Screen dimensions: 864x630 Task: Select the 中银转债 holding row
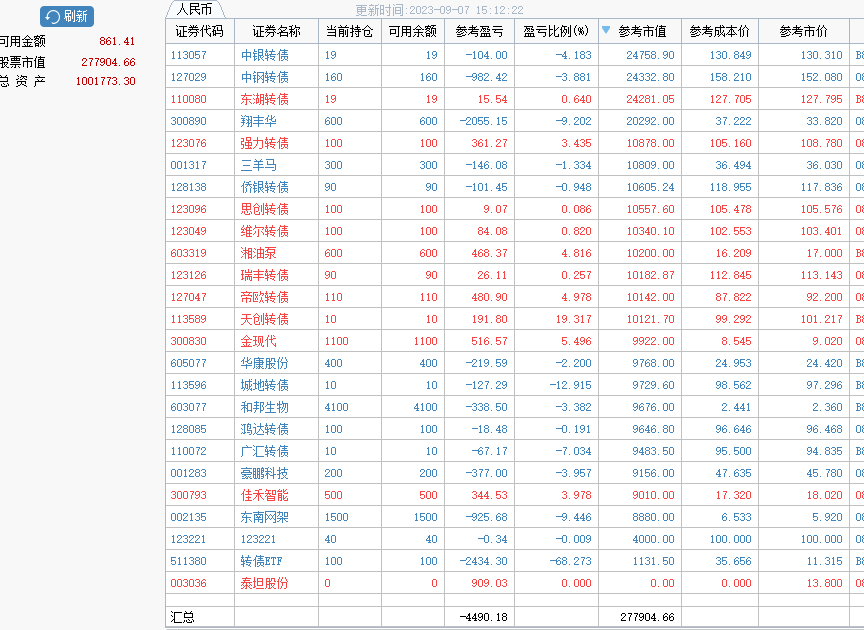point(515,55)
